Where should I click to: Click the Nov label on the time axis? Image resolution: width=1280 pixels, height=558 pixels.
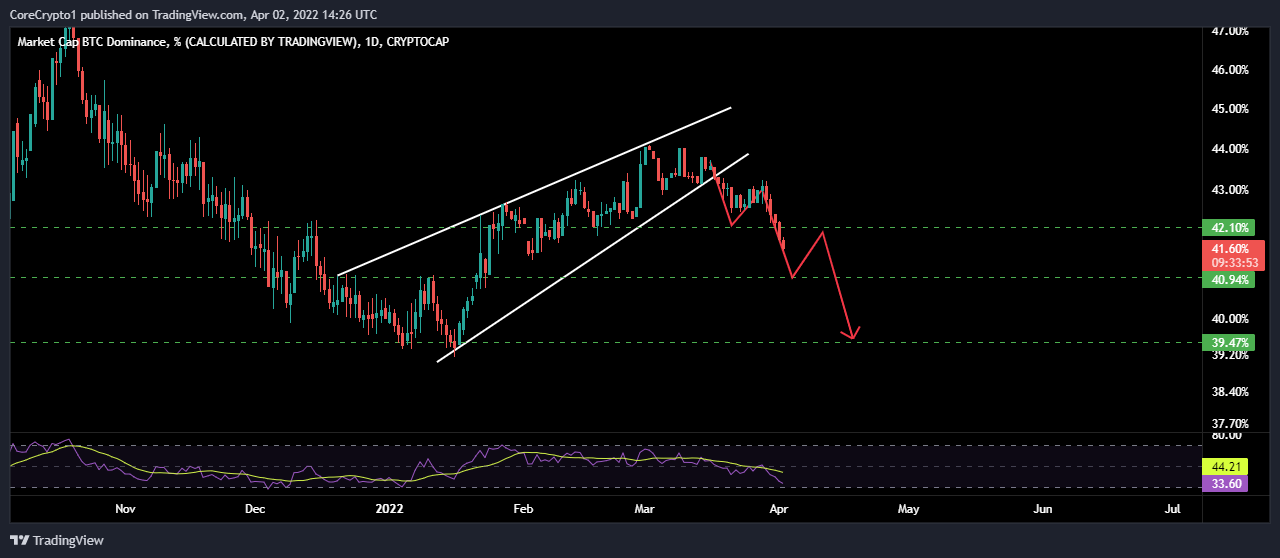(x=125, y=509)
